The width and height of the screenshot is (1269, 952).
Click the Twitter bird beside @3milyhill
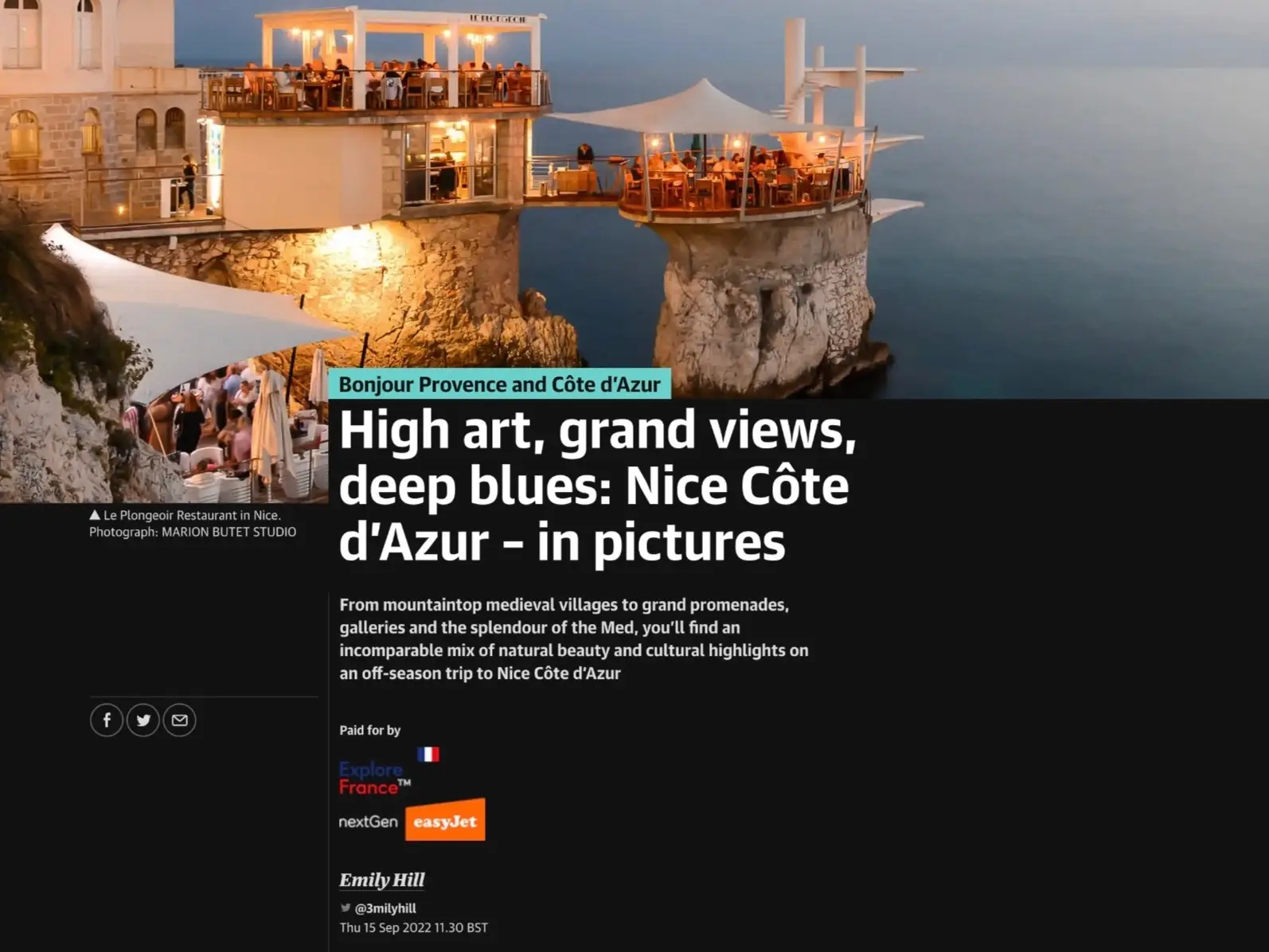(346, 907)
